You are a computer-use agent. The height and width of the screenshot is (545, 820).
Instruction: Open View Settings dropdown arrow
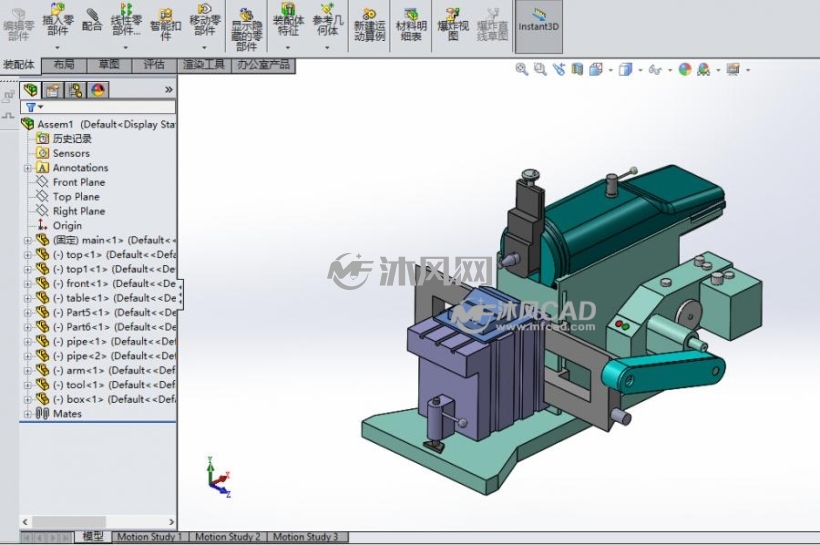point(748,70)
